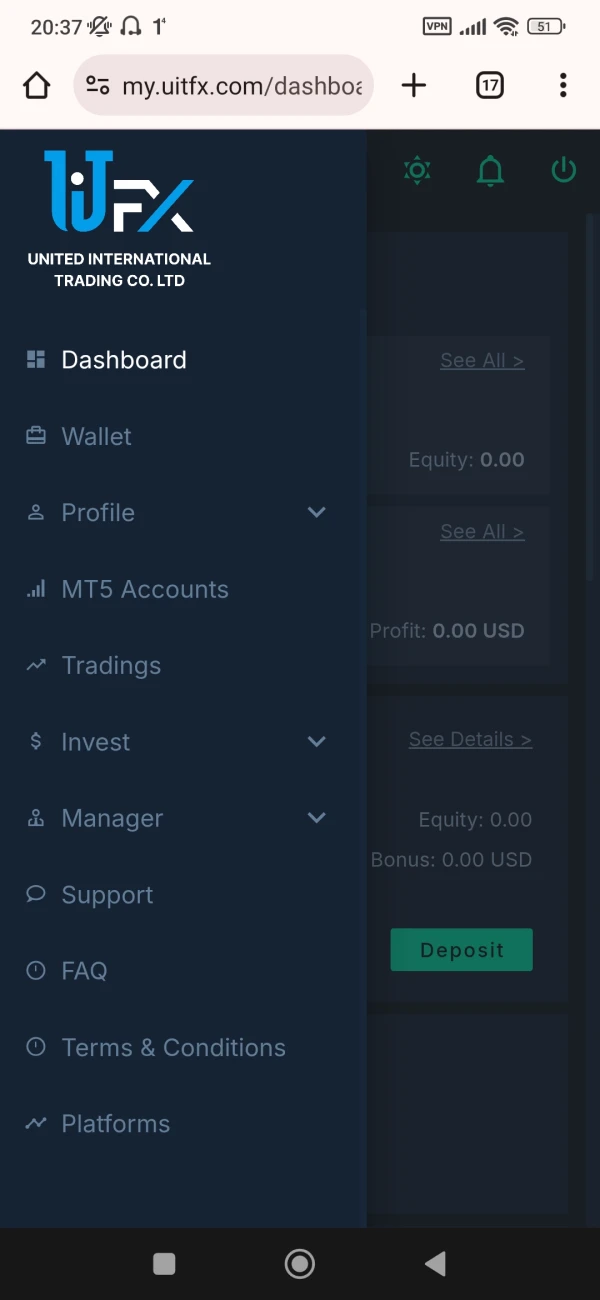The width and height of the screenshot is (600, 1300).
Task: Open the browser three-dot menu
Action: [x=563, y=86]
